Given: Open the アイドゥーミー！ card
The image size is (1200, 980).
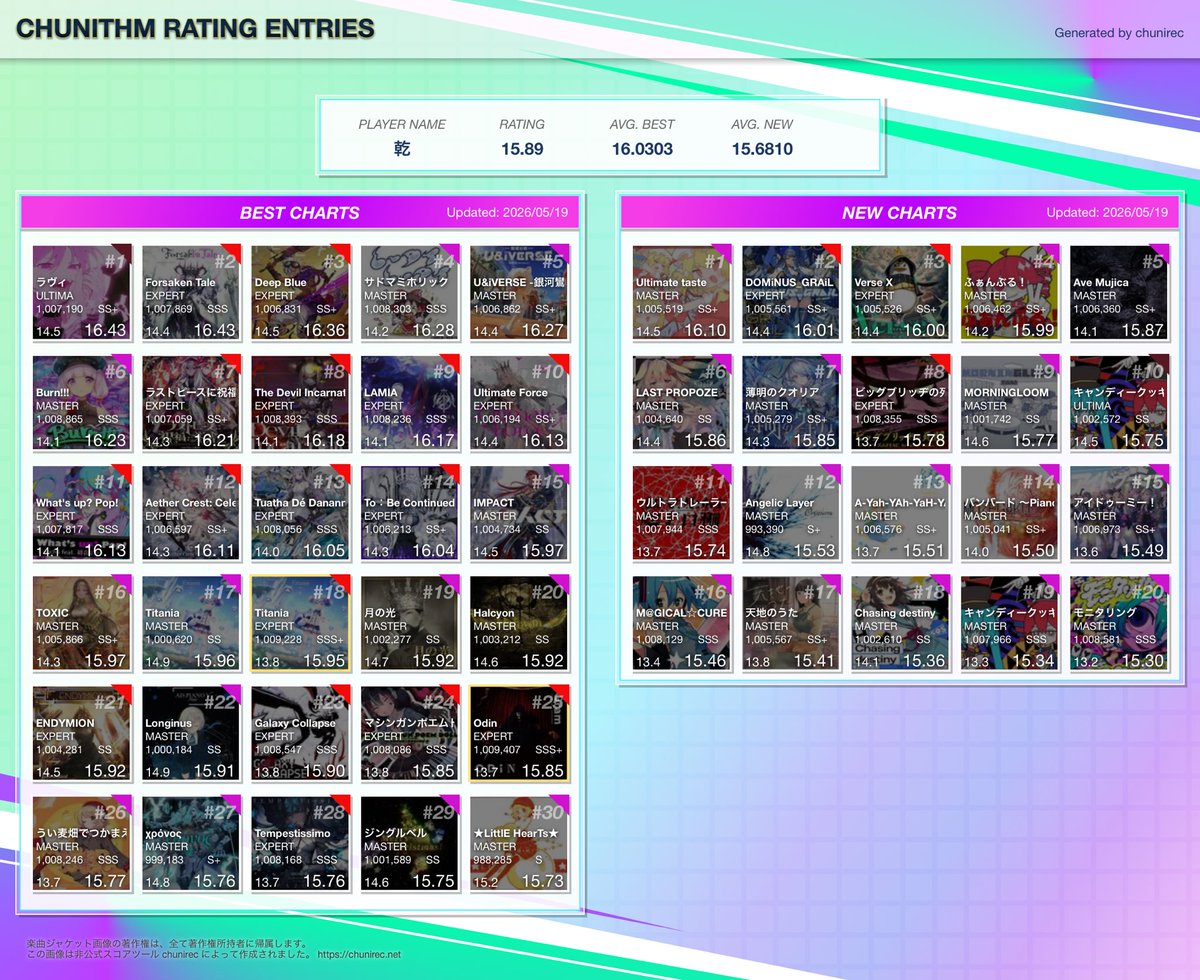Looking at the screenshot, I should coord(1119,512).
